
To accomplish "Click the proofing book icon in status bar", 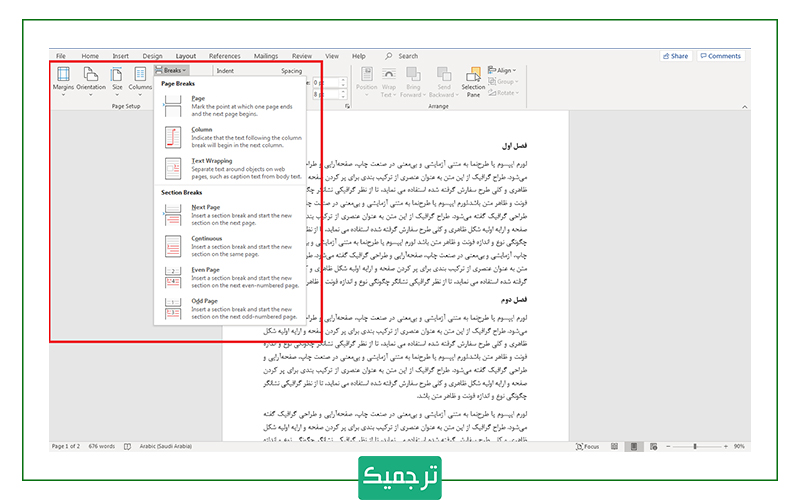I will [x=128, y=446].
